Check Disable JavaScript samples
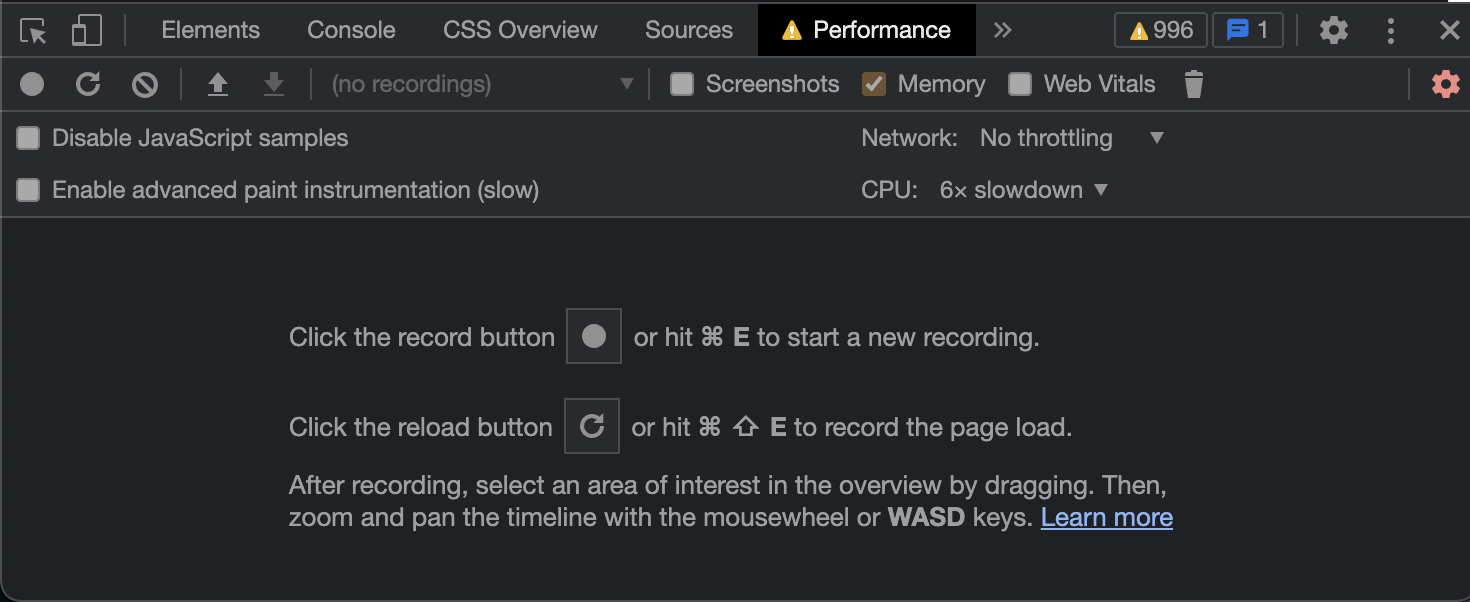1470x602 pixels. (28, 138)
